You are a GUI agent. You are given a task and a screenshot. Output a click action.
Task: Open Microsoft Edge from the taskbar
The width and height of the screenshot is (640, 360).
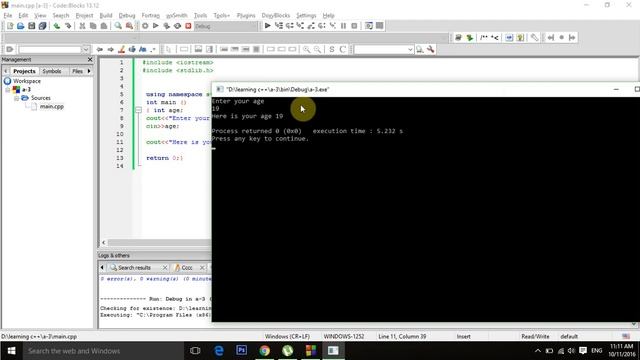pos(219,351)
